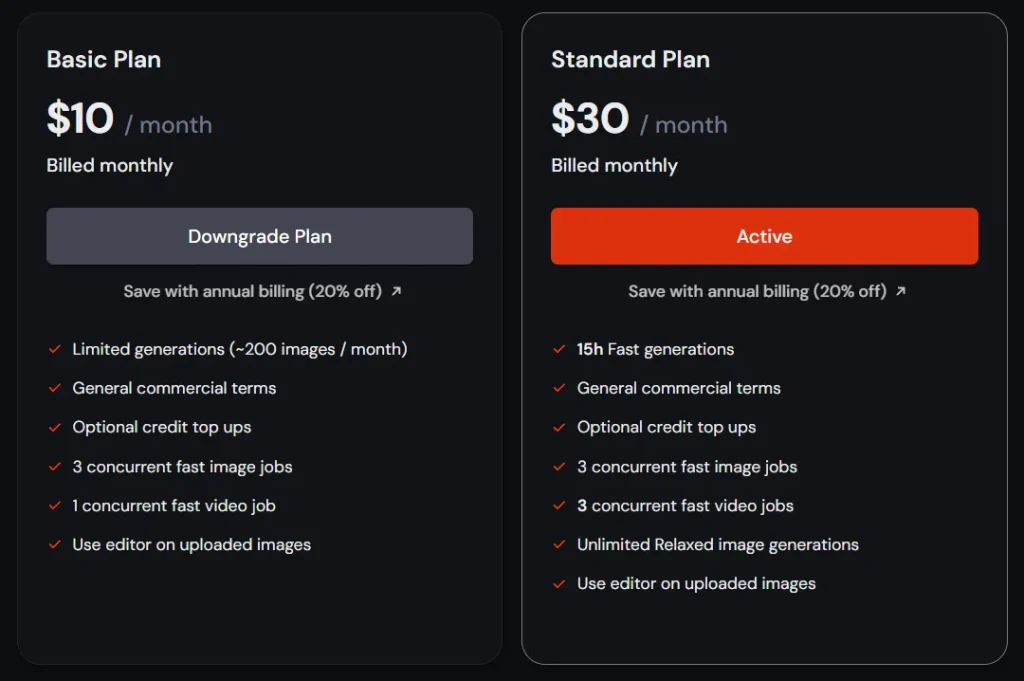This screenshot has width=1024, height=681.
Task: Click the $10 / month price
Action: tap(129, 119)
